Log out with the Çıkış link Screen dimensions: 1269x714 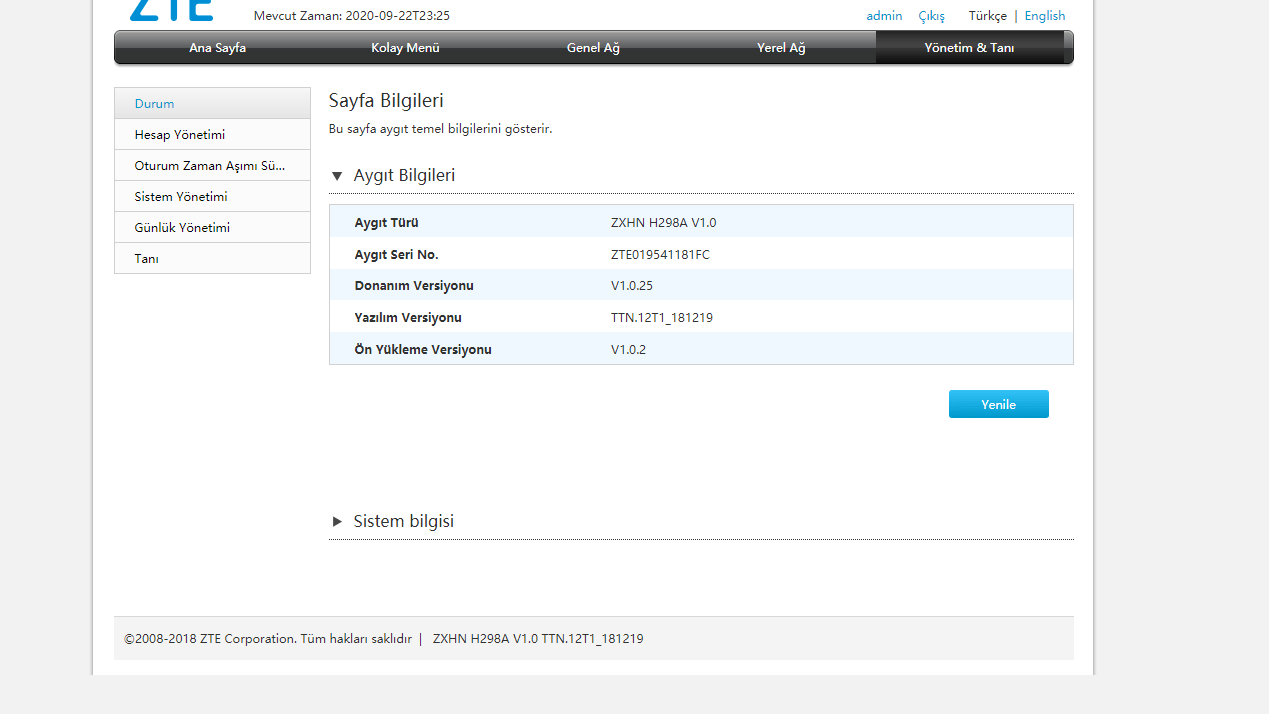931,16
